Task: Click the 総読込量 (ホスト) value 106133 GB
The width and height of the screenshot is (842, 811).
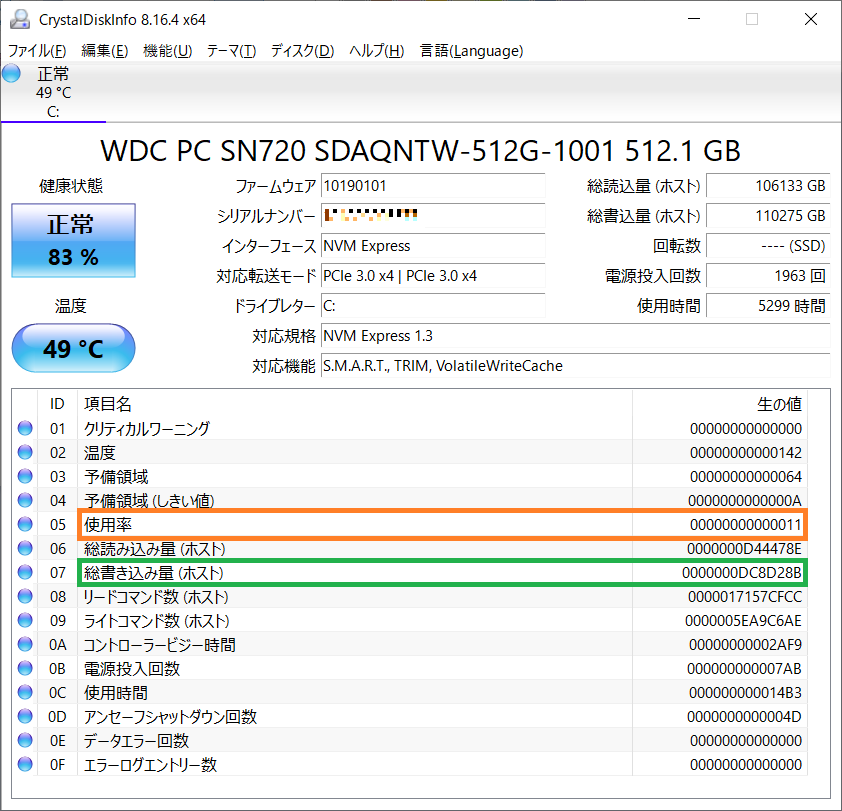Action: [768, 186]
